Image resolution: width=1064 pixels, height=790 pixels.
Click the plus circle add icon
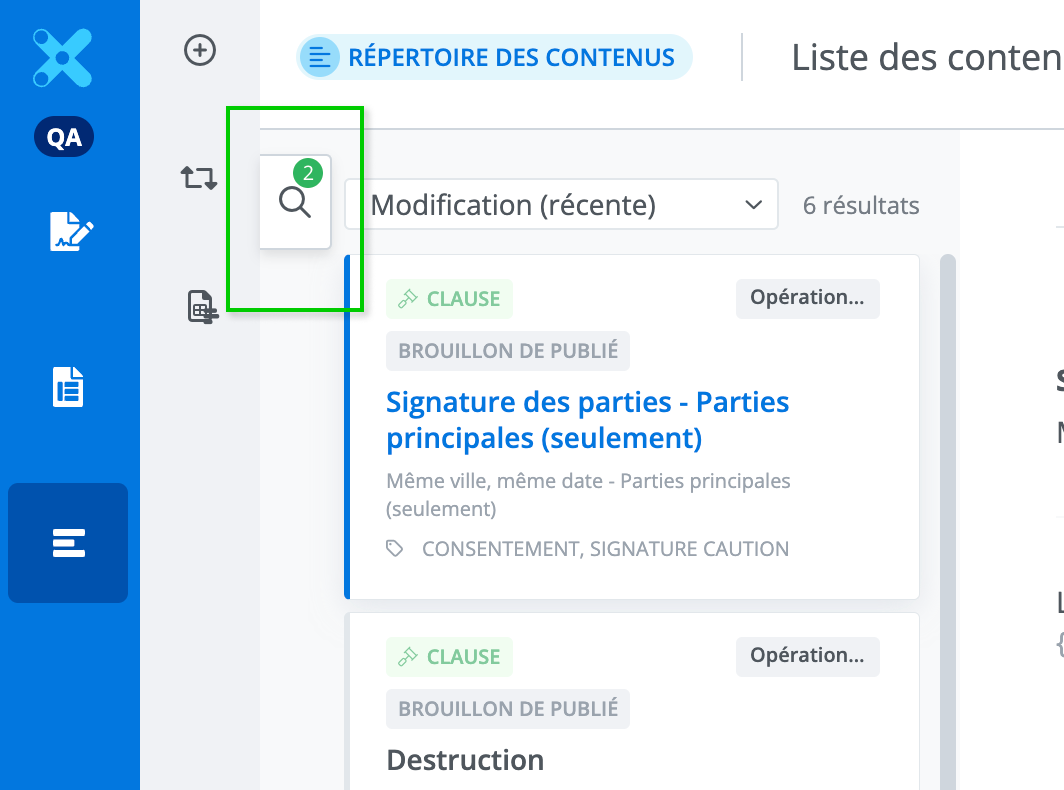(x=200, y=50)
